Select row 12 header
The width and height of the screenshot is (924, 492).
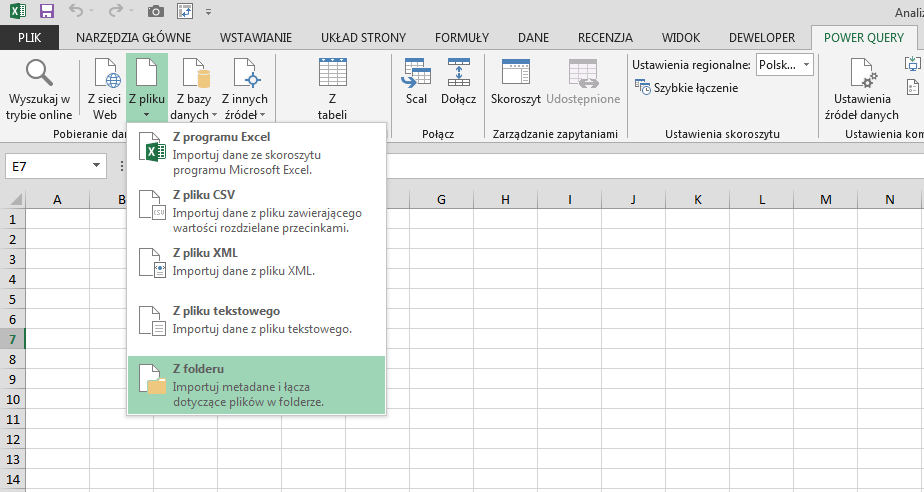(12, 440)
